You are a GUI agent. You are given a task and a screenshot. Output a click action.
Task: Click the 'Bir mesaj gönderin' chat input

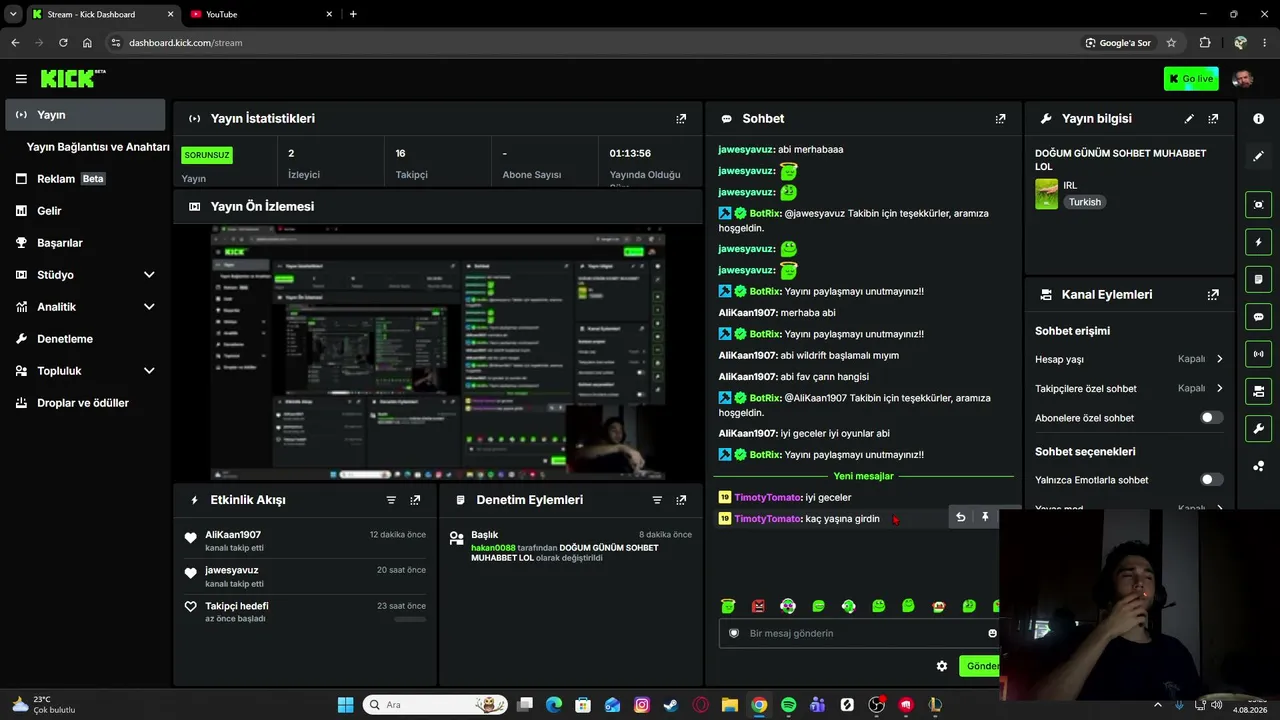pos(860,633)
